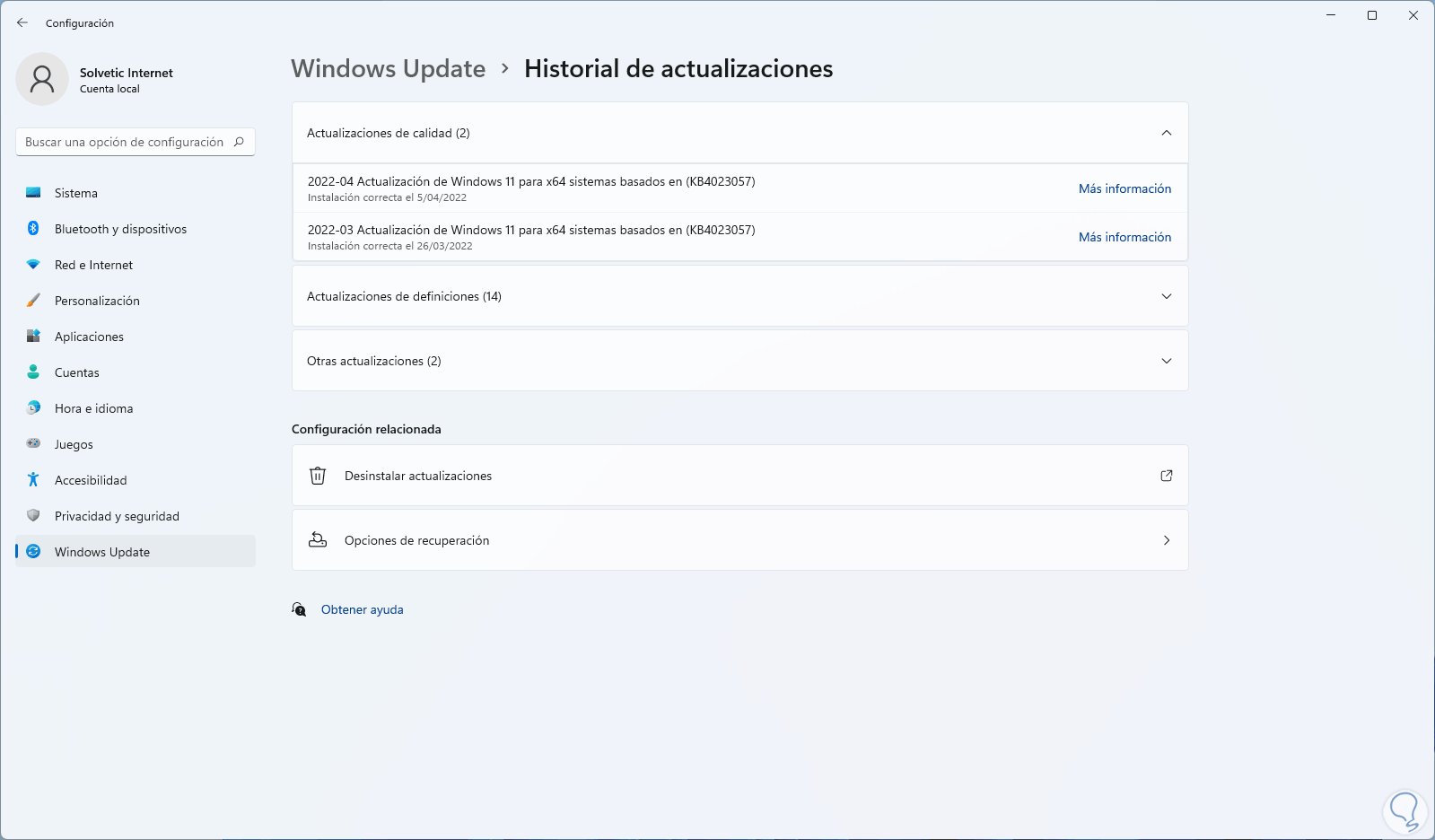1435x840 pixels.
Task: Select the Red e Internet wifi icon
Action: [33, 265]
